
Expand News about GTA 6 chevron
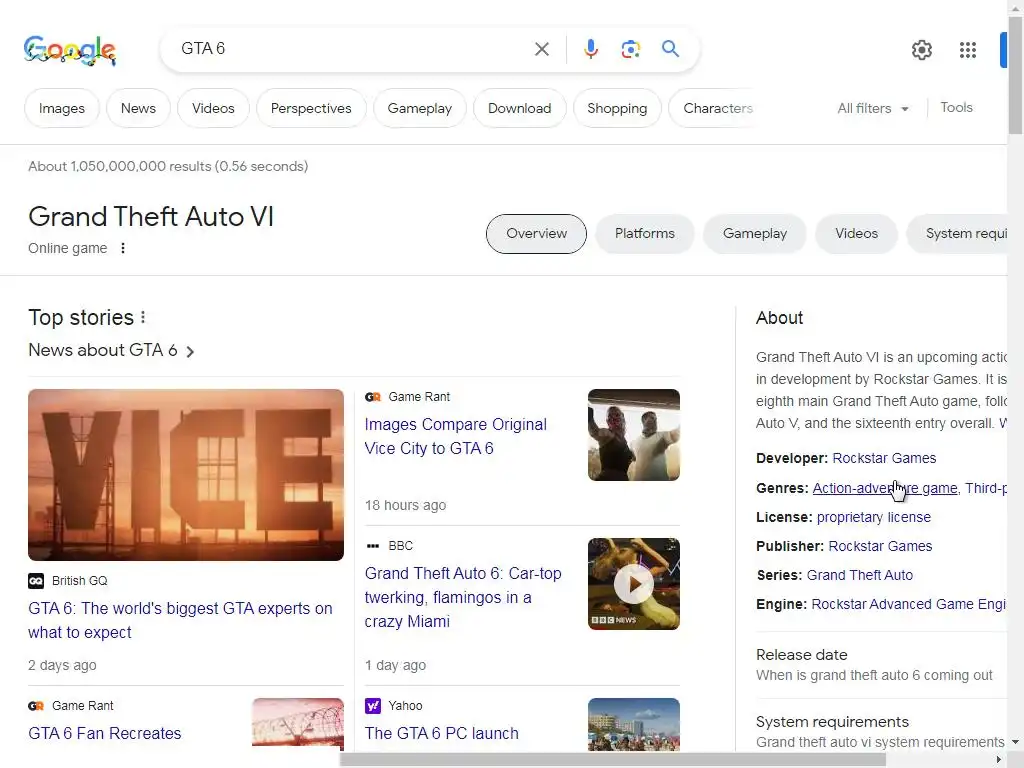190,352
